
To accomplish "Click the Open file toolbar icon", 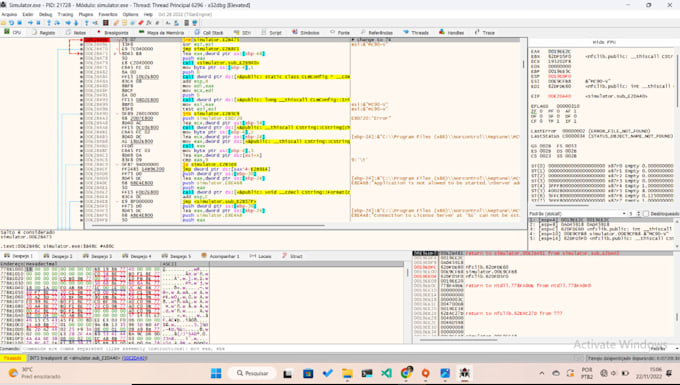I will (3, 23).
